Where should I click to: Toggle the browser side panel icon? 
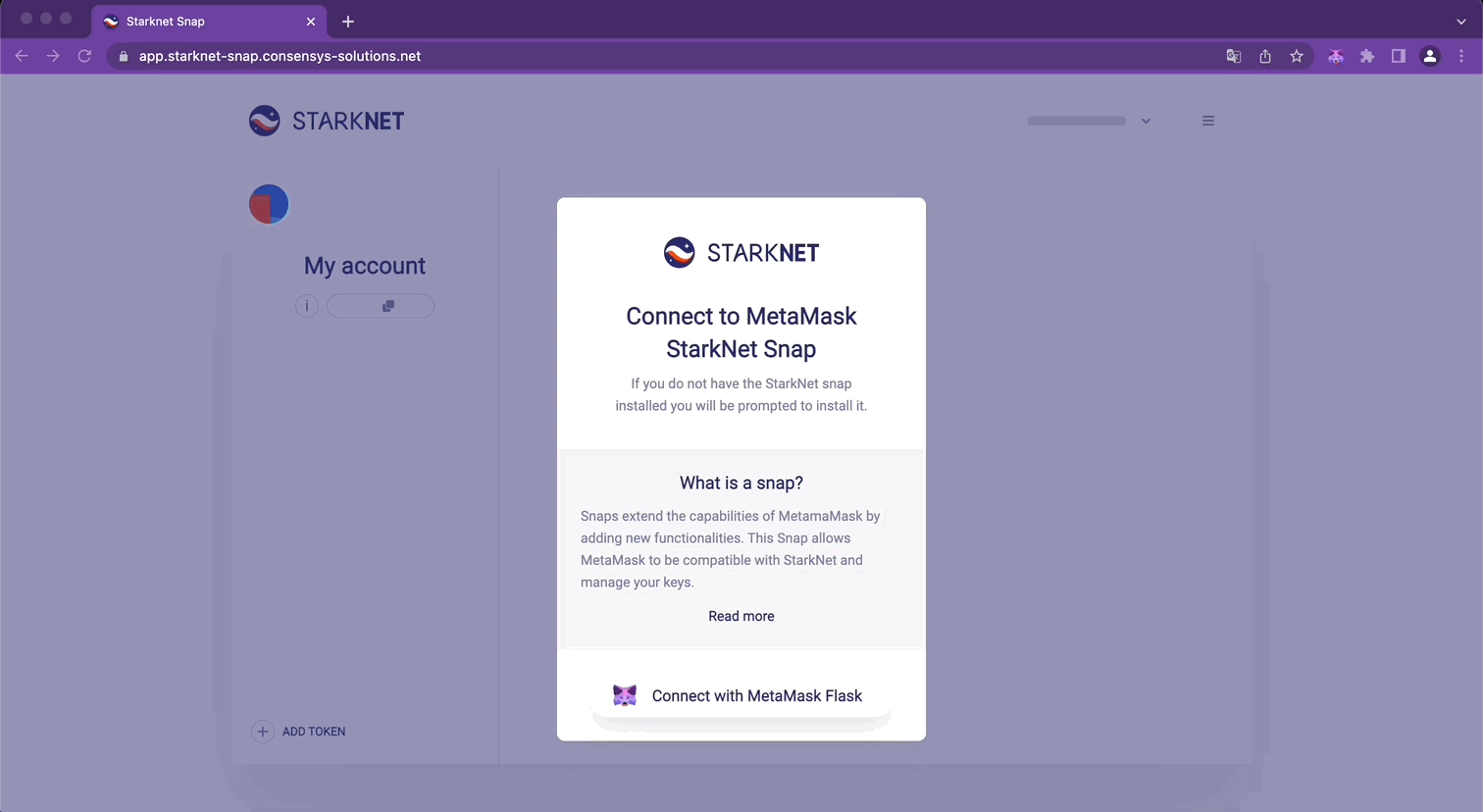(1399, 56)
